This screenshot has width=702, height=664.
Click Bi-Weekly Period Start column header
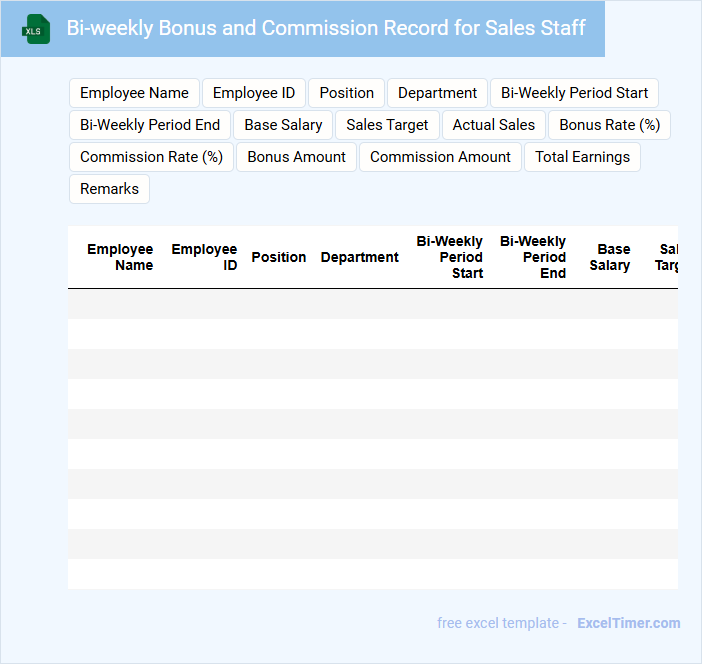pos(449,257)
